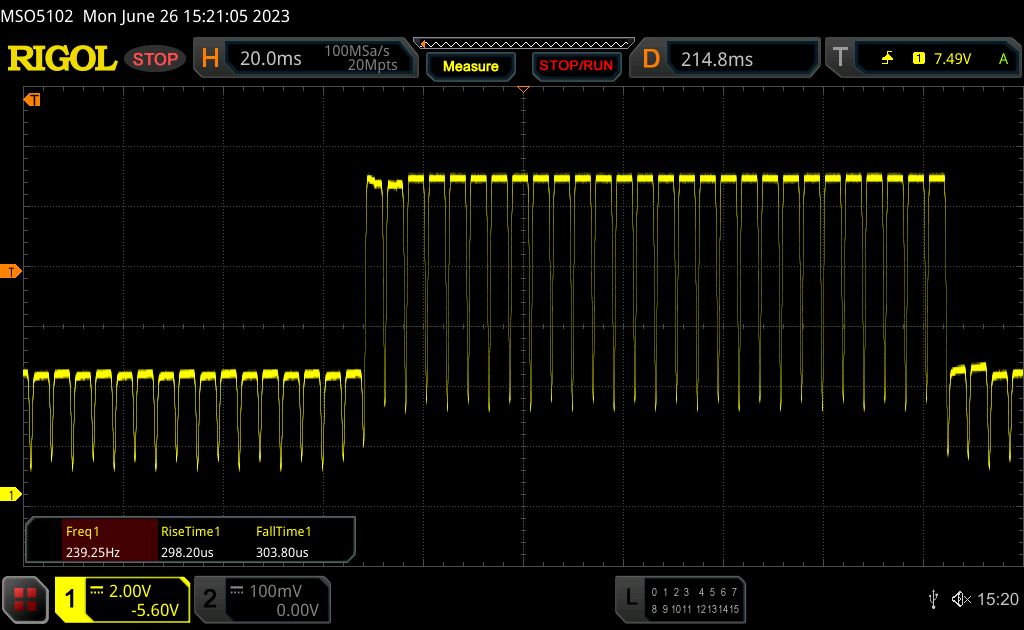Click the 15:20 clock display
The image size is (1024, 630).
(x=997, y=599)
